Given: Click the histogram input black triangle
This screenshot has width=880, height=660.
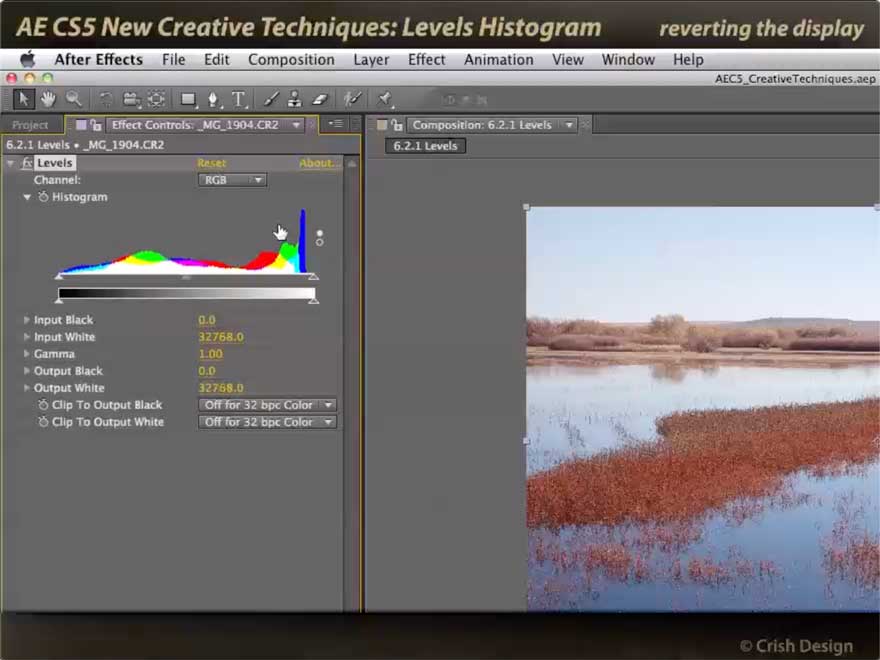Looking at the screenshot, I should (59, 276).
